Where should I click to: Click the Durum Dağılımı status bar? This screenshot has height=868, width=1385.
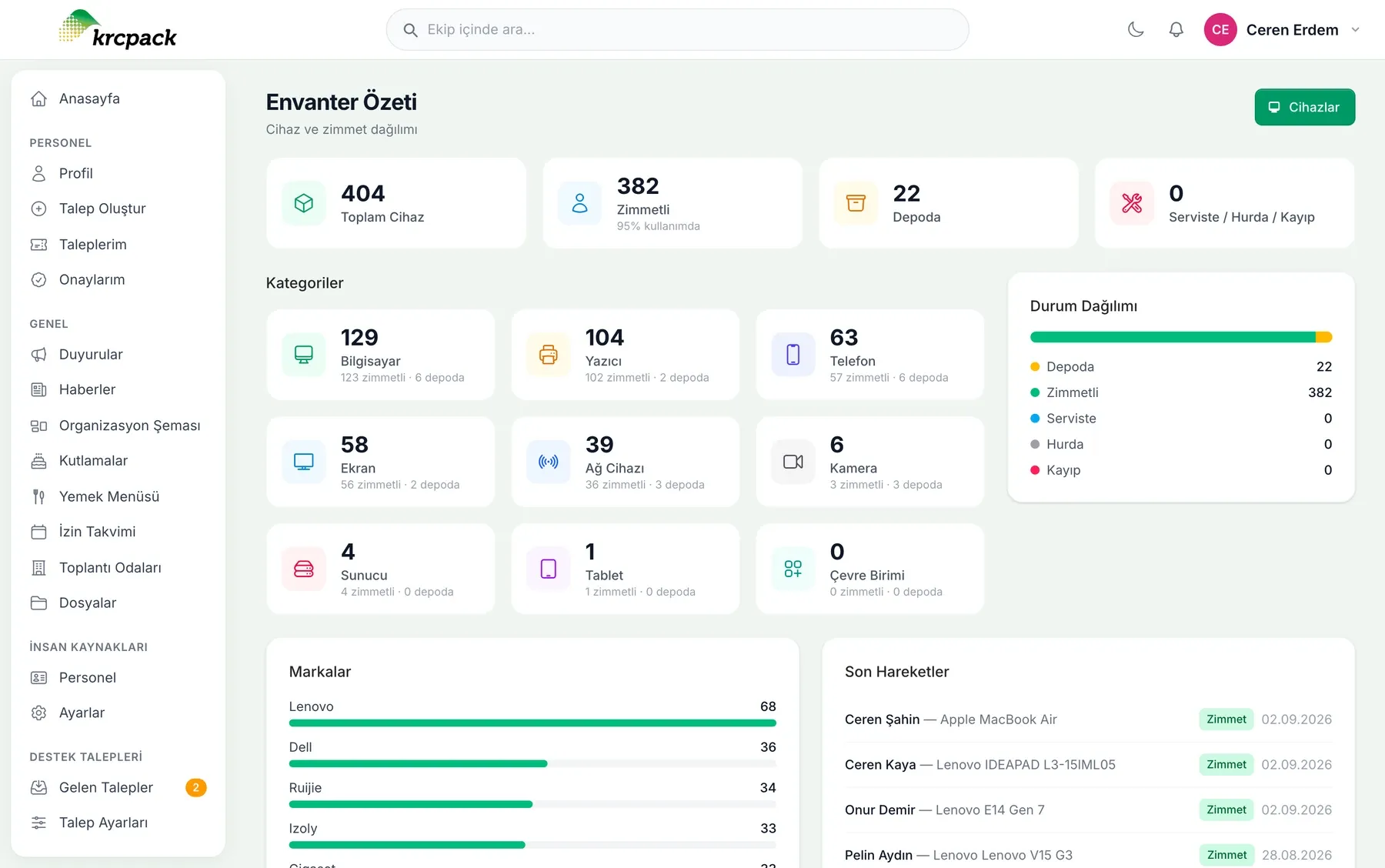click(x=1181, y=337)
